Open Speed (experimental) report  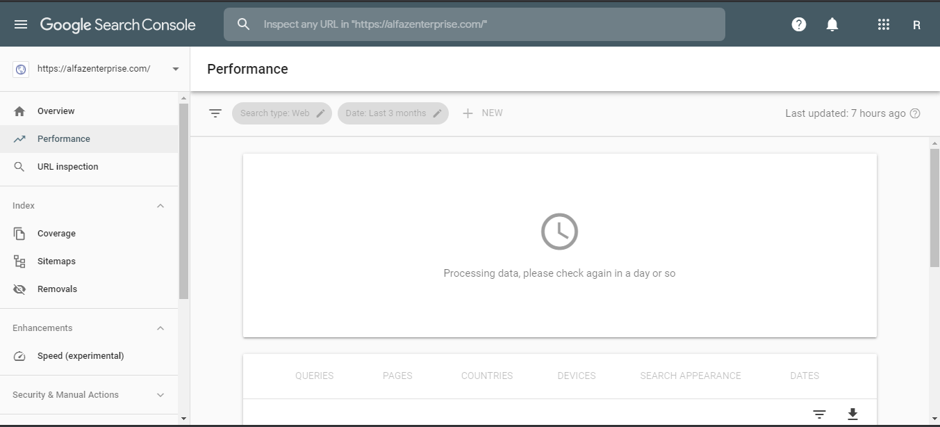(x=89, y=356)
